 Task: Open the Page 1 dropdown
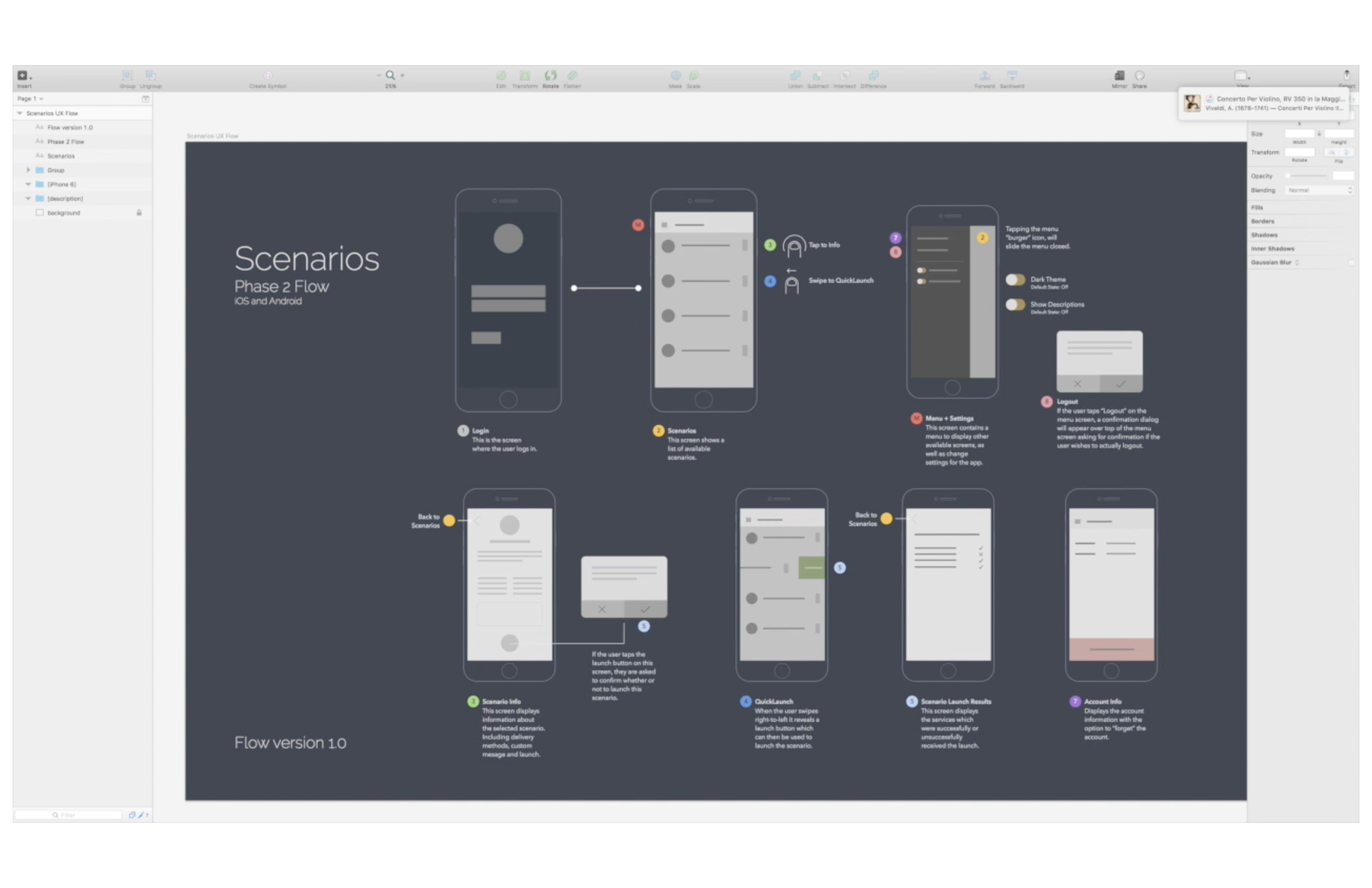coord(30,99)
